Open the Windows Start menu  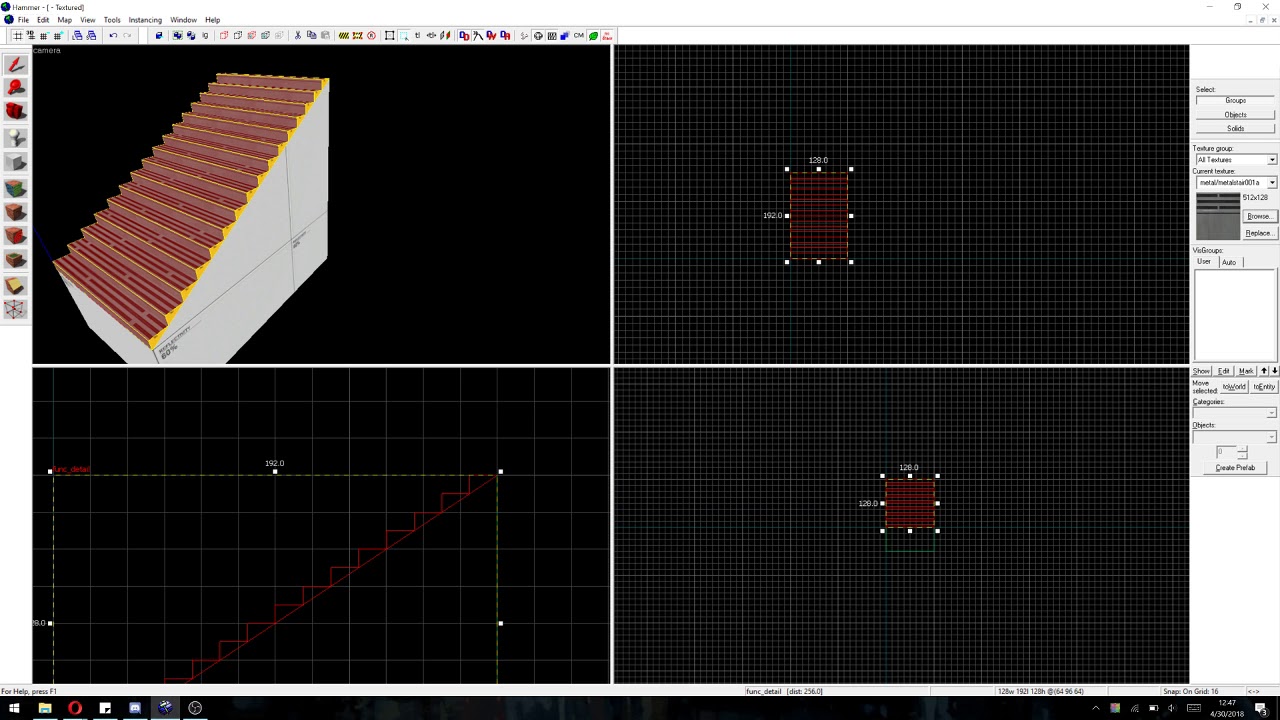(x=14, y=708)
